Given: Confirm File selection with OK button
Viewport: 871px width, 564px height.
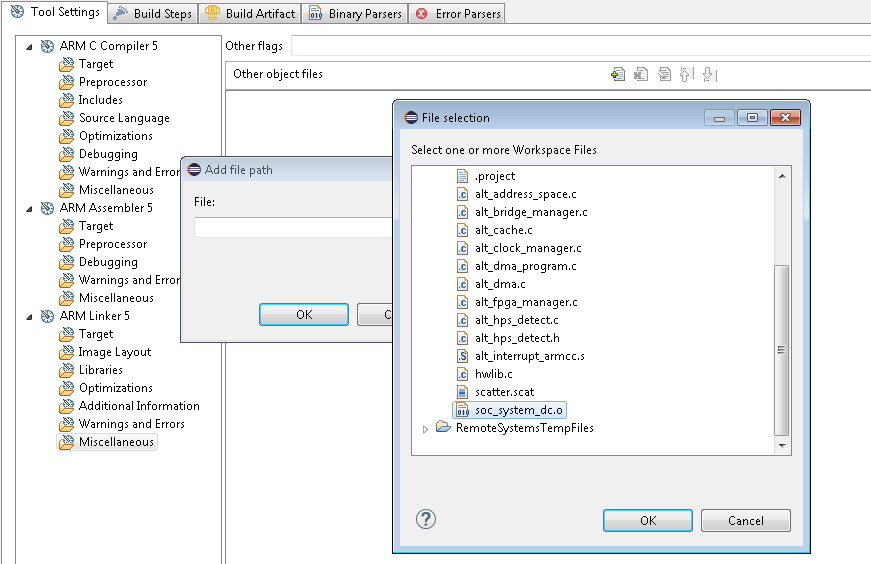Looking at the screenshot, I should point(648,521).
